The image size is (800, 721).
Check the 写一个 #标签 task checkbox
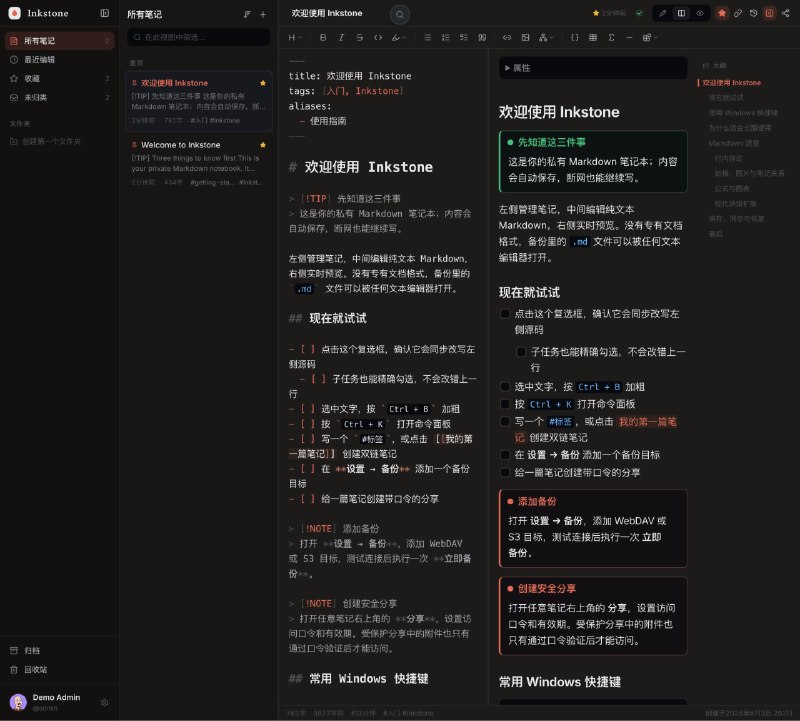pos(505,421)
